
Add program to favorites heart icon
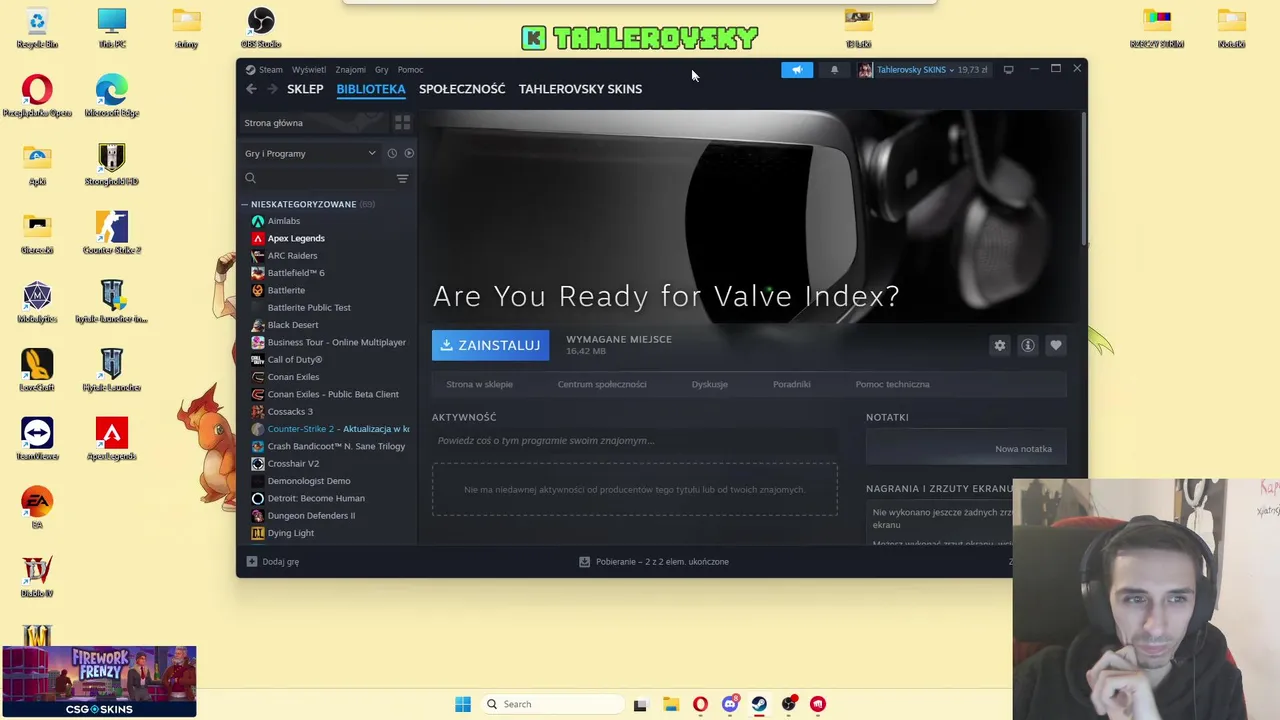coord(1055,345)
